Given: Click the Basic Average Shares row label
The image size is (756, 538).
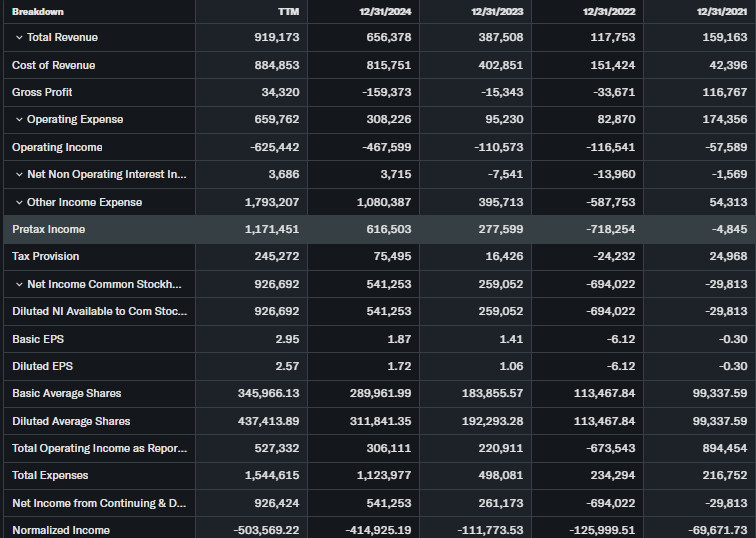Looking at the screenshot, I should coord(66,393).
